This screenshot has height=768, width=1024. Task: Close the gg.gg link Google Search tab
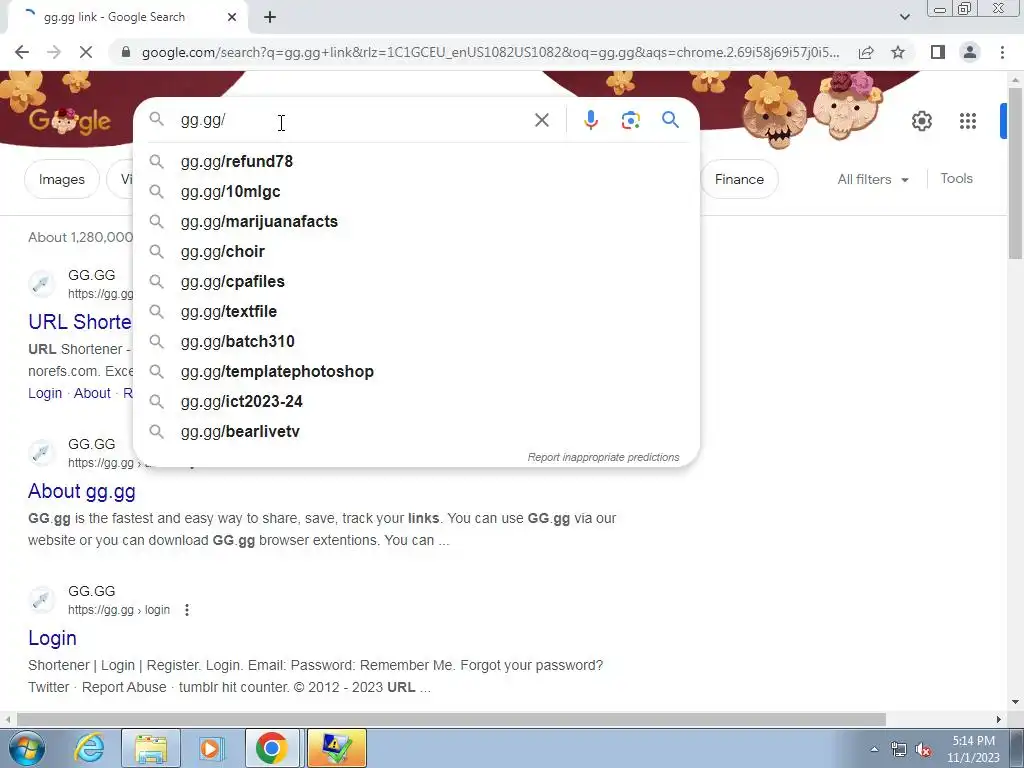click(232, 17)
